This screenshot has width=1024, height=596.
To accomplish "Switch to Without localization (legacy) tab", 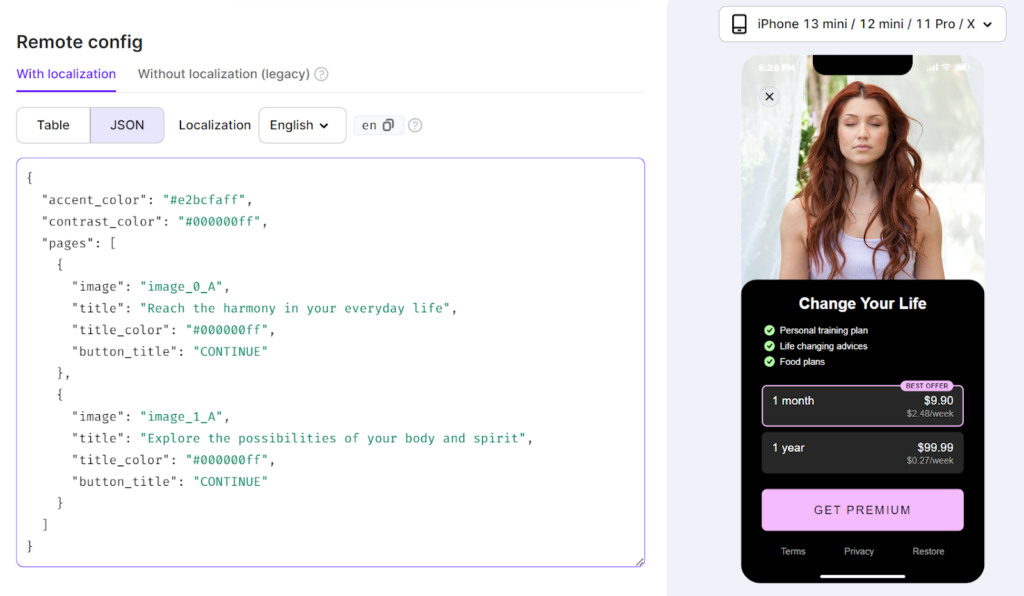I will pos(223,74).
